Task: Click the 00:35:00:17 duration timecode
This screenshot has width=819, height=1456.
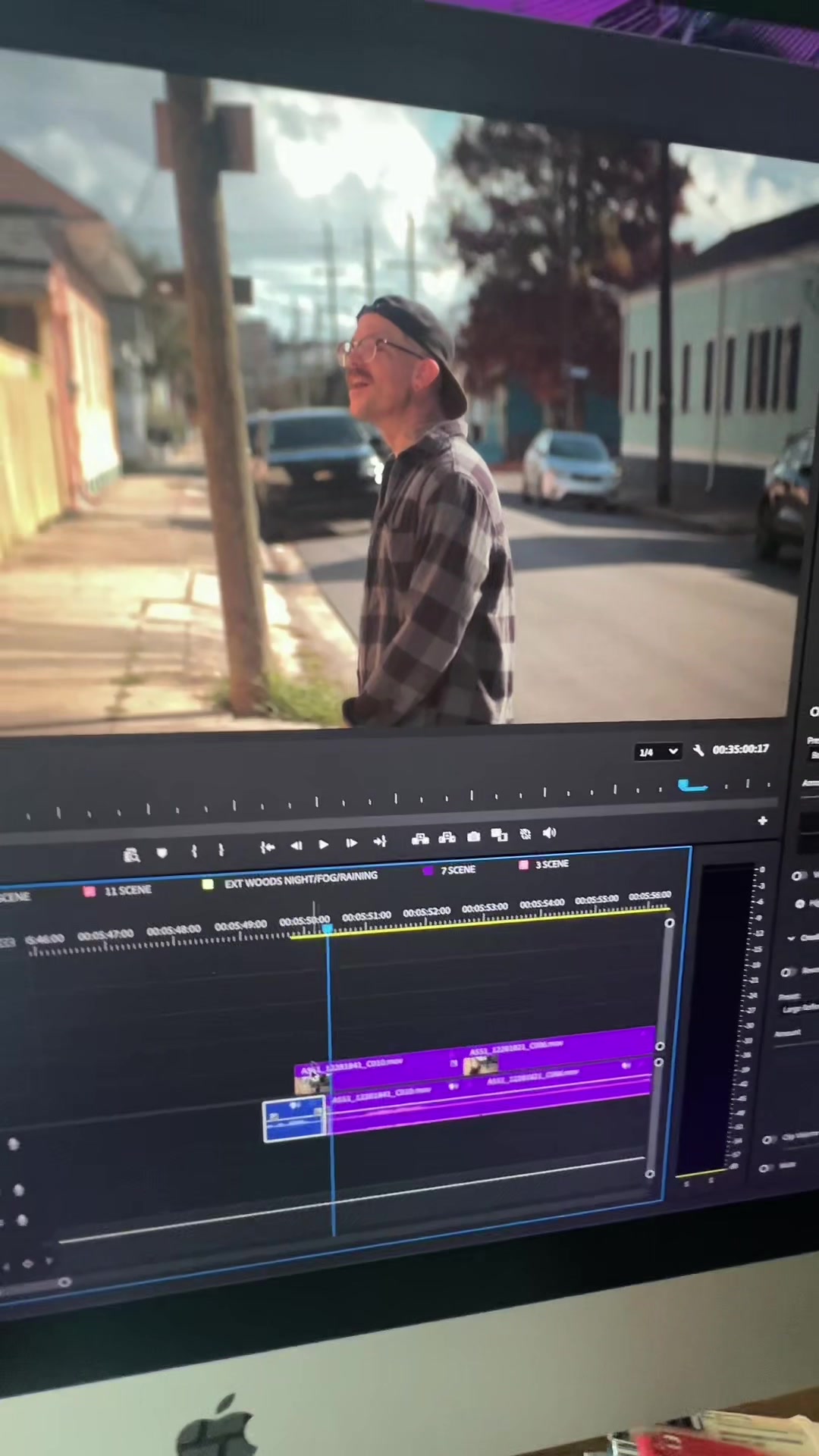Action: 740,748
